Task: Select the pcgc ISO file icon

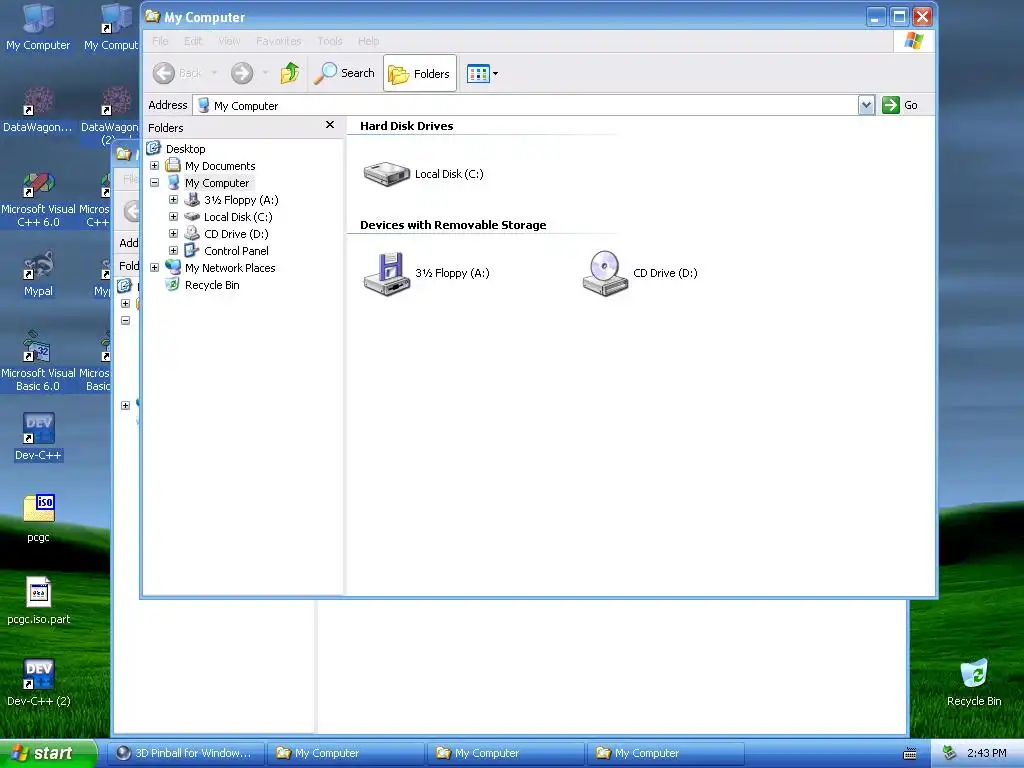Action: (x=38, y=518)
